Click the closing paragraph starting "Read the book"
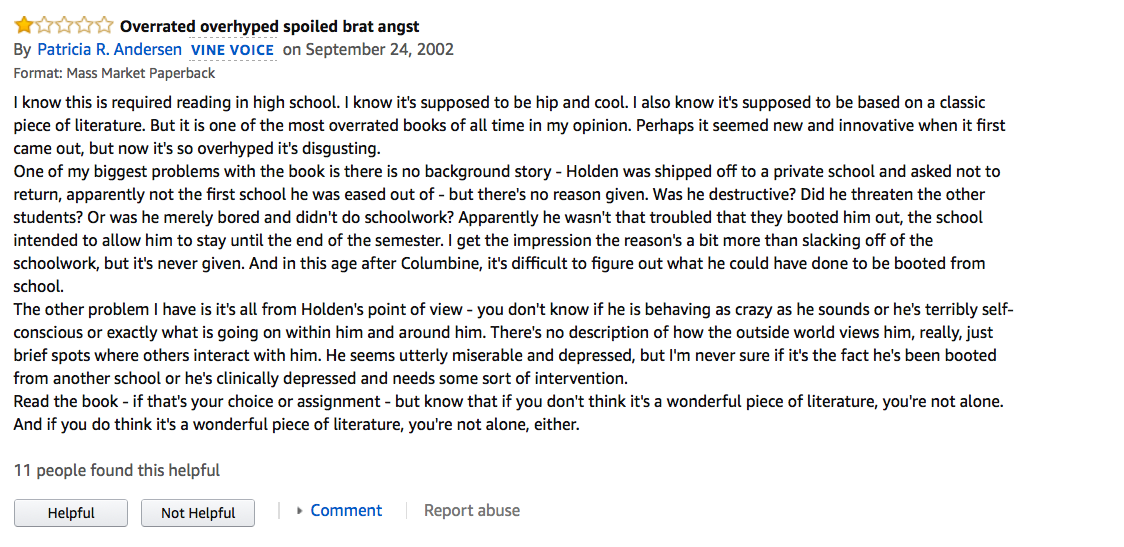The height and width of the screenshot is (547, 1124). 500,412
